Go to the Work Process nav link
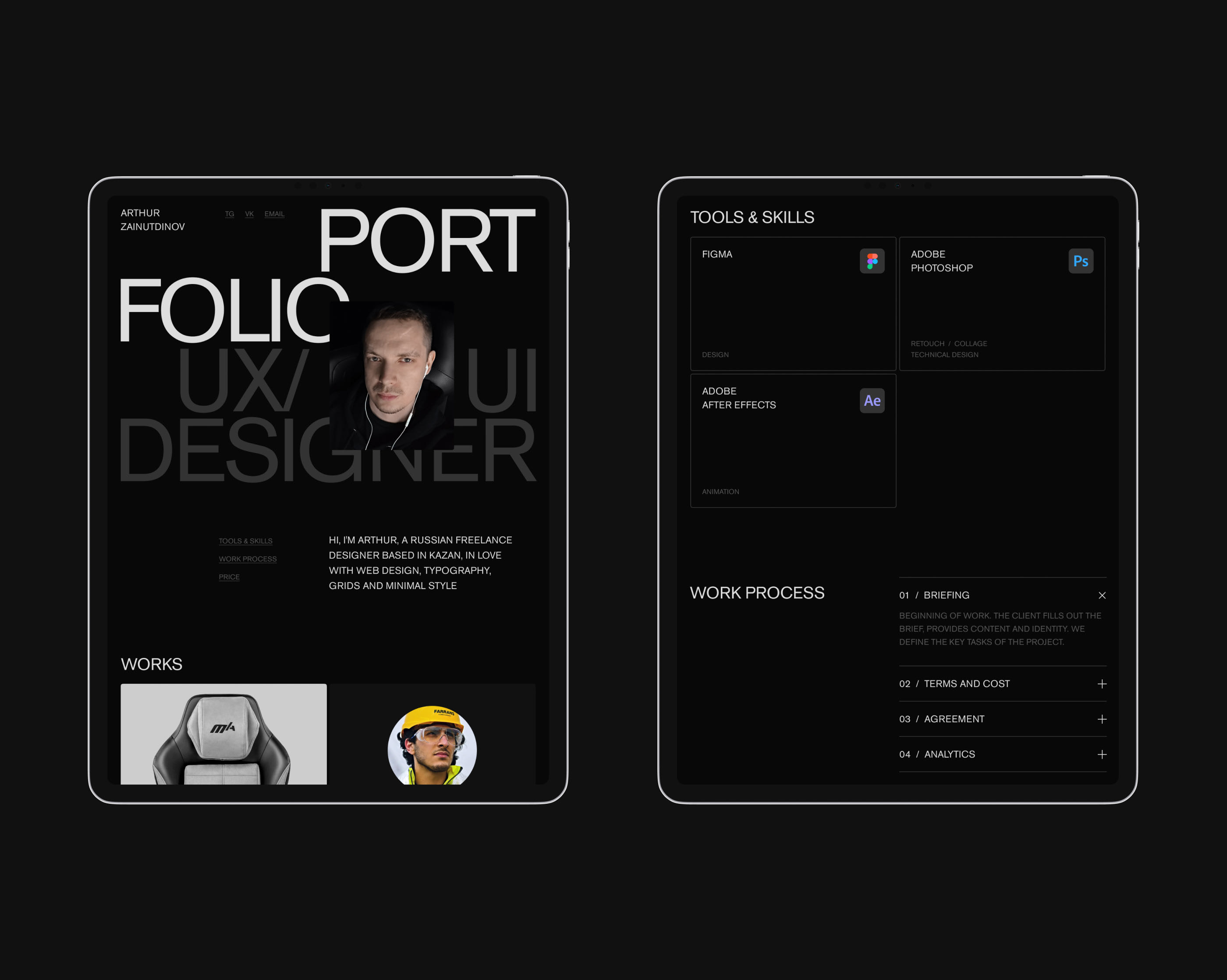1227x980 pixels. (248, 559)
